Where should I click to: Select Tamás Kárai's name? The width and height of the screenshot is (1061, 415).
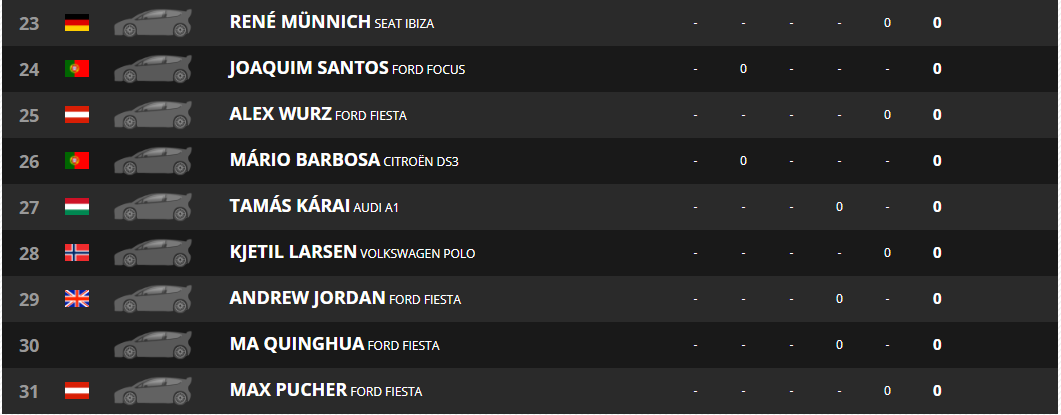[x=290, y=206]
